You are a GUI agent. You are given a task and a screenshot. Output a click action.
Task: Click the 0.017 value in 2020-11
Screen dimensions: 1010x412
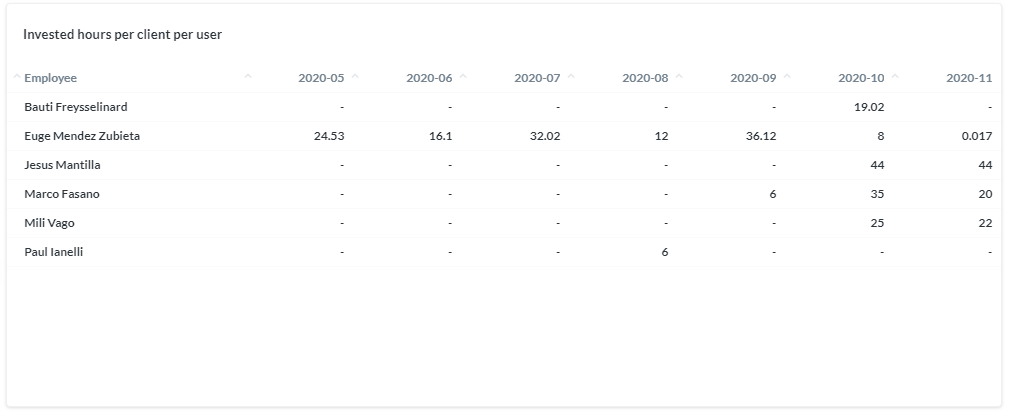pos(977,136)
